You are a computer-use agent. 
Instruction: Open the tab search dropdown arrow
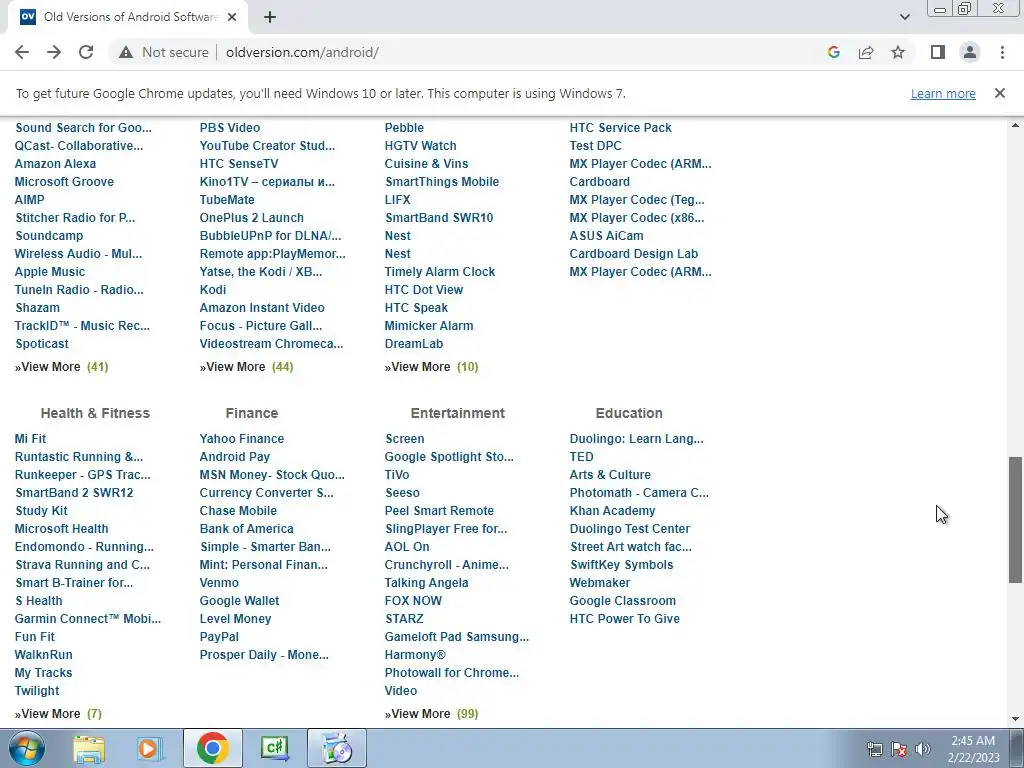[x=904, y=18]
